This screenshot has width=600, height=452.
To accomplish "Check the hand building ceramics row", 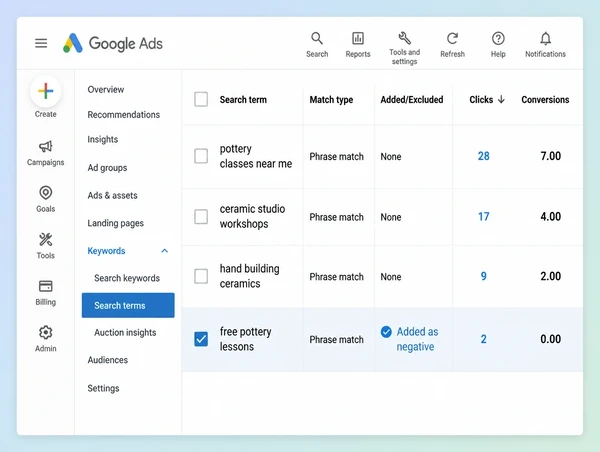I will tap(201, 276).
